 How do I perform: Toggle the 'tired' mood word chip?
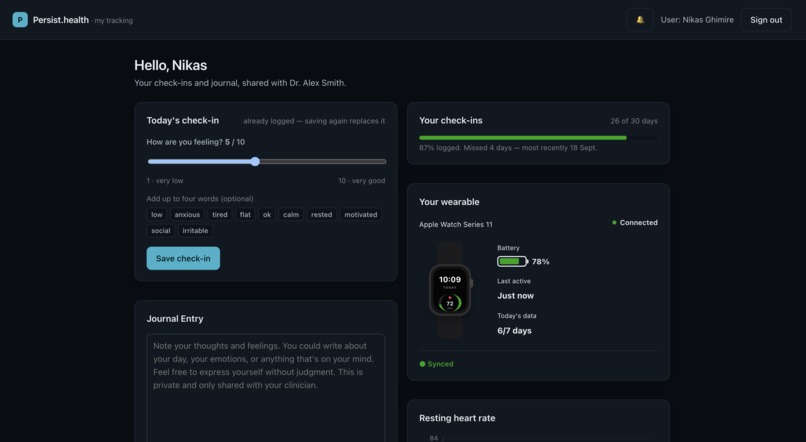click(220, 215)
